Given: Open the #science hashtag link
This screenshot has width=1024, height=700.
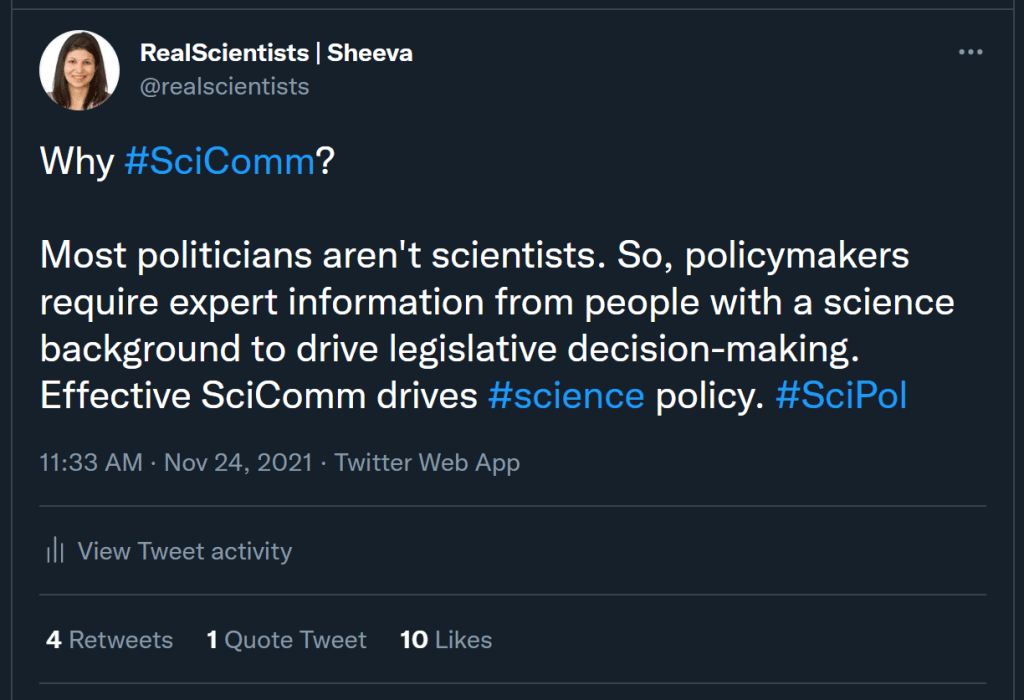Looking at the screenshot, I should point(568,395).
